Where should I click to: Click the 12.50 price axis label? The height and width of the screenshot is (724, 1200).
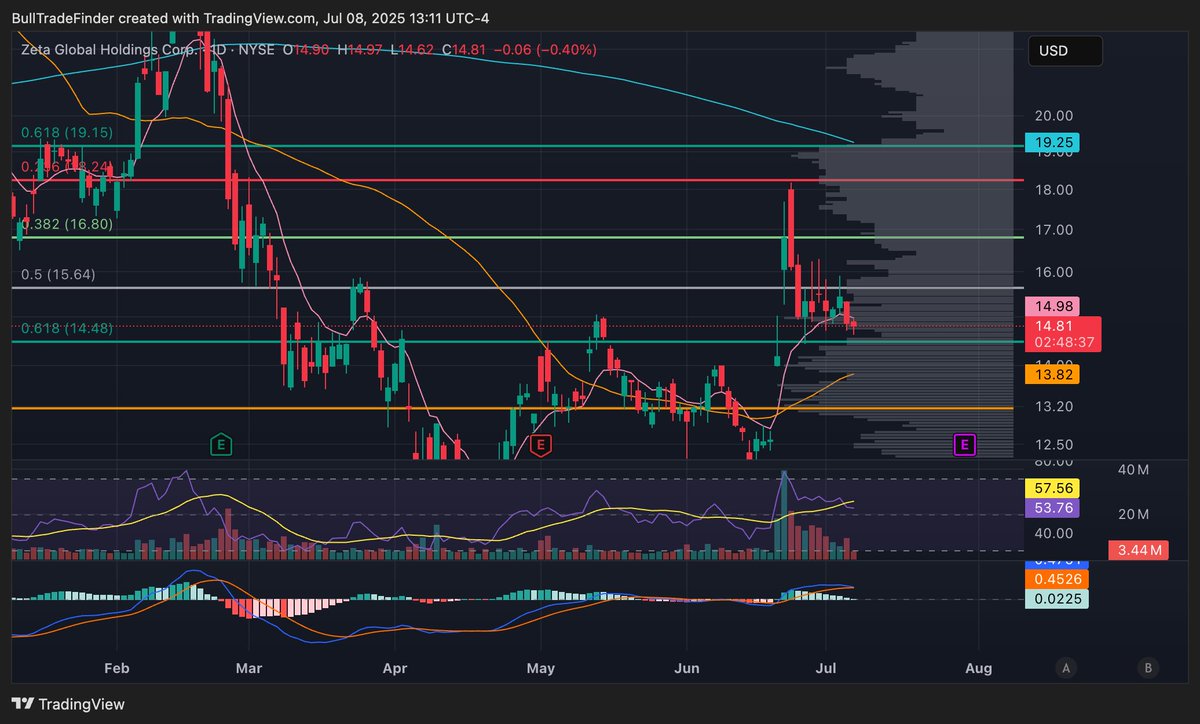(x=1055, y=444)
